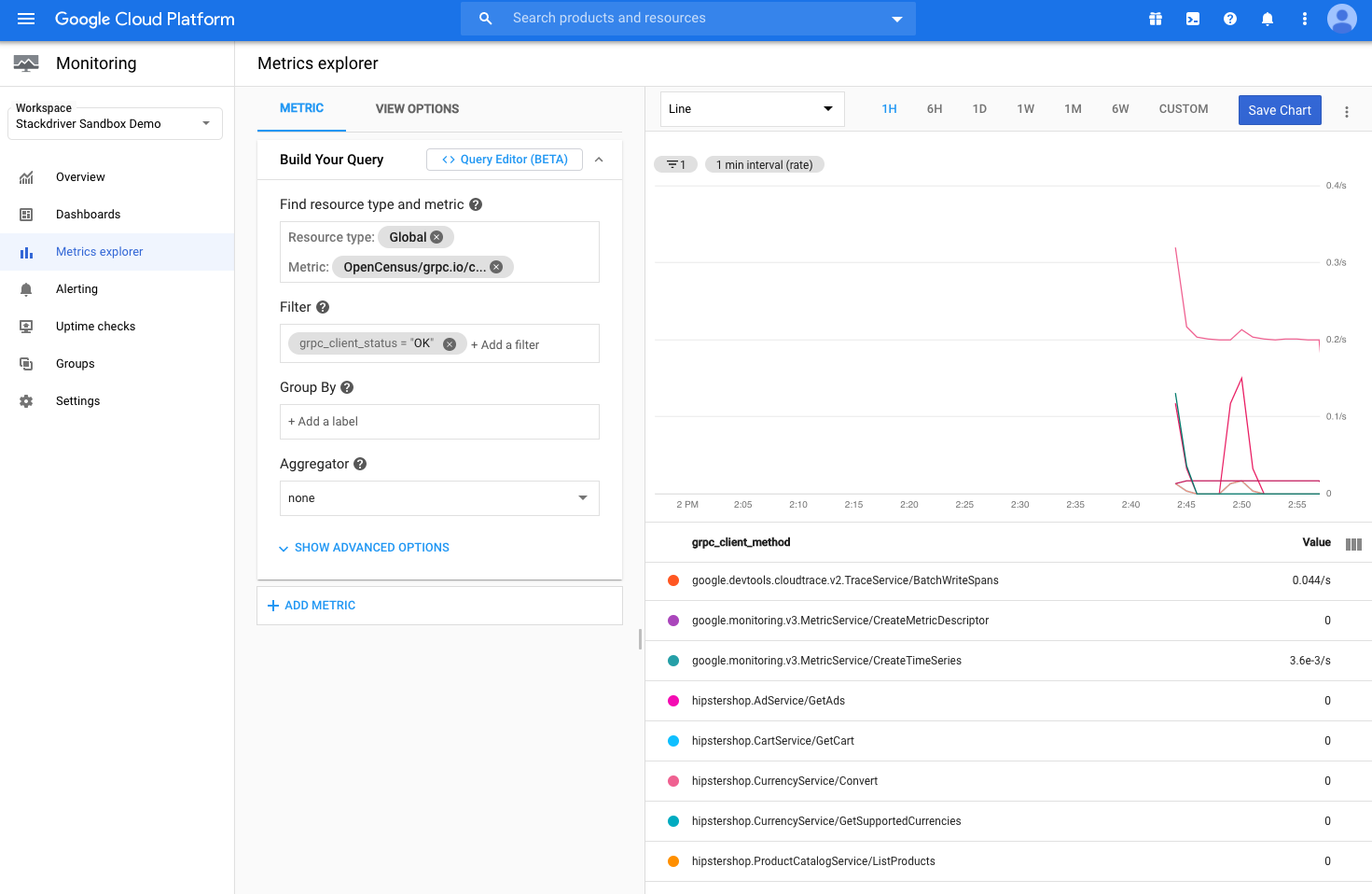The height and width of the screenshot is (894, 1372).
Task: Click the Dashboards sidebar icon
Action: pyautogui.click(x=26, y=215)
